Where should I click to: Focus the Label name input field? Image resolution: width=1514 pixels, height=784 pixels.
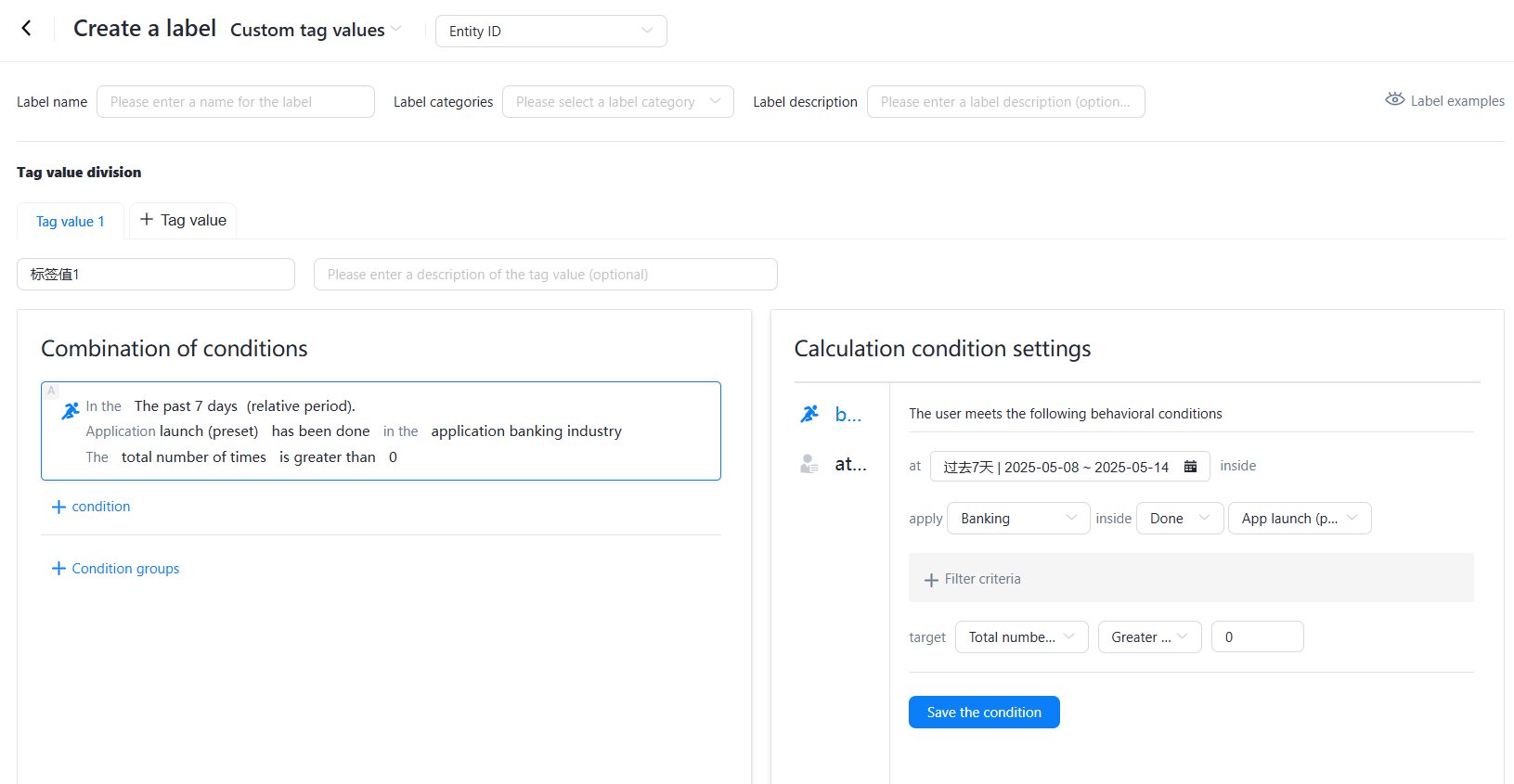(x=236, y=102)
